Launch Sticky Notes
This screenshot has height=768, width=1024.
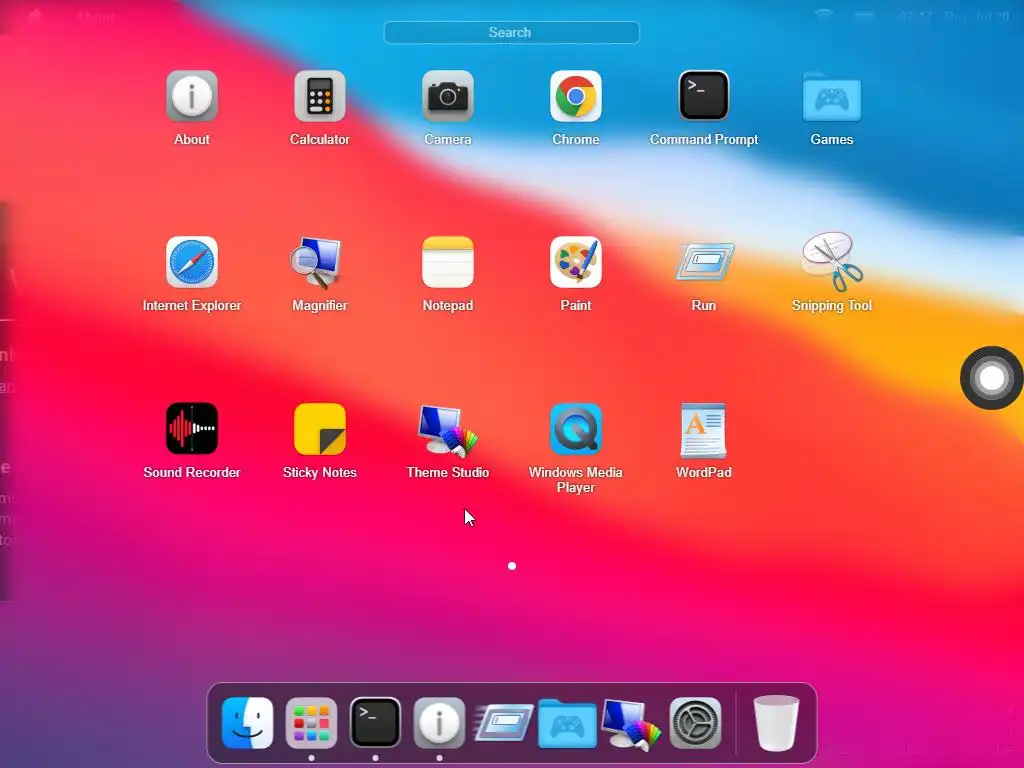(x=319, y=428)
